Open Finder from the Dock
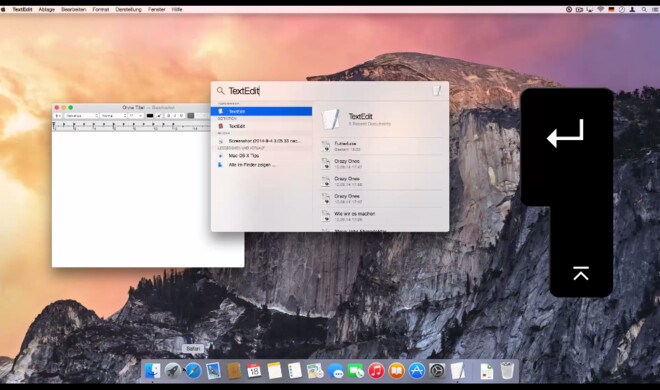Screen dimensions: 660x390 coord(152,371)
